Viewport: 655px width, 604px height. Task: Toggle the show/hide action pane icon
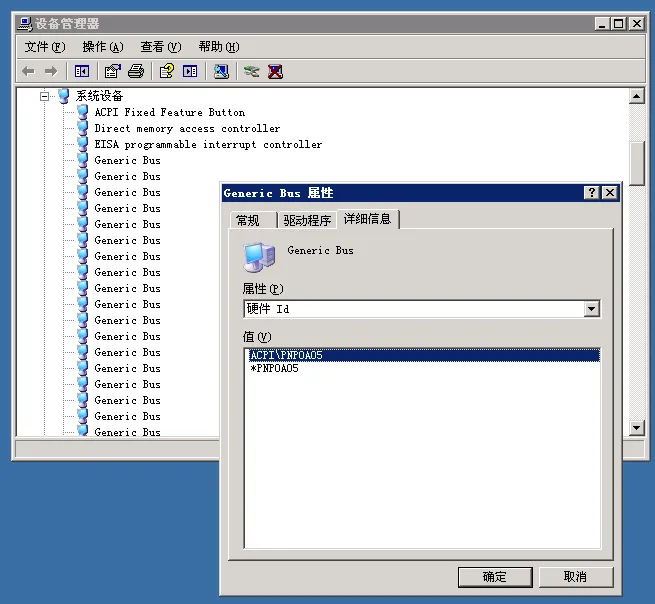(190, 71)
